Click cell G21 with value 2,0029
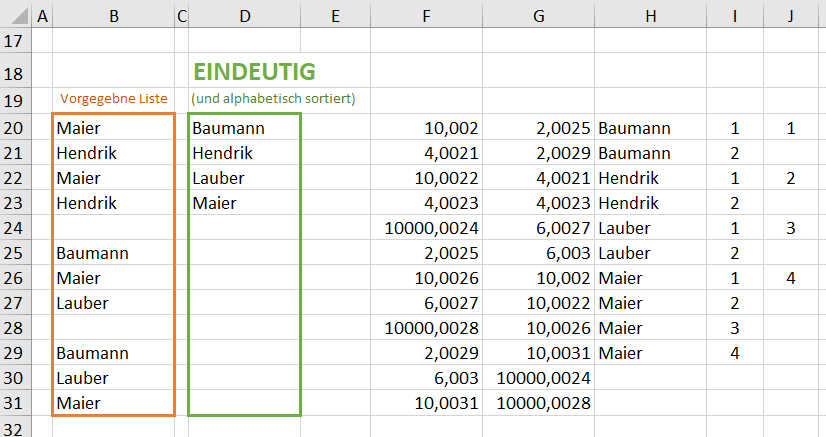 pyautogui.click(x=538, y=153)
